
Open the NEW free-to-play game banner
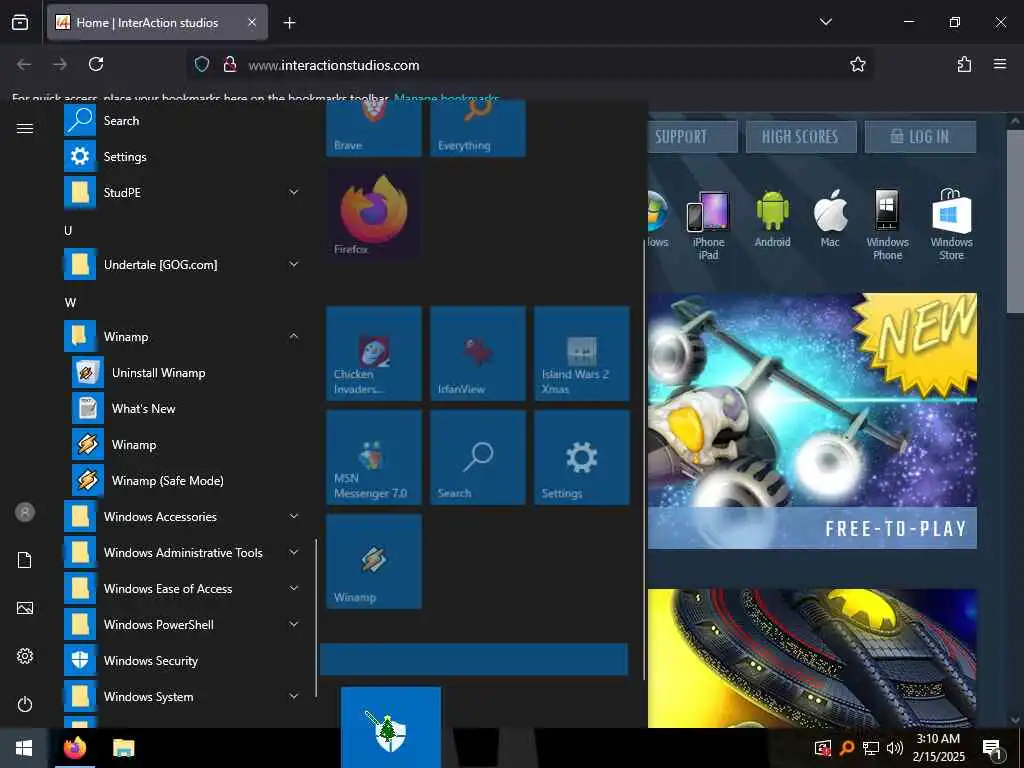click(x=812, y=421)
